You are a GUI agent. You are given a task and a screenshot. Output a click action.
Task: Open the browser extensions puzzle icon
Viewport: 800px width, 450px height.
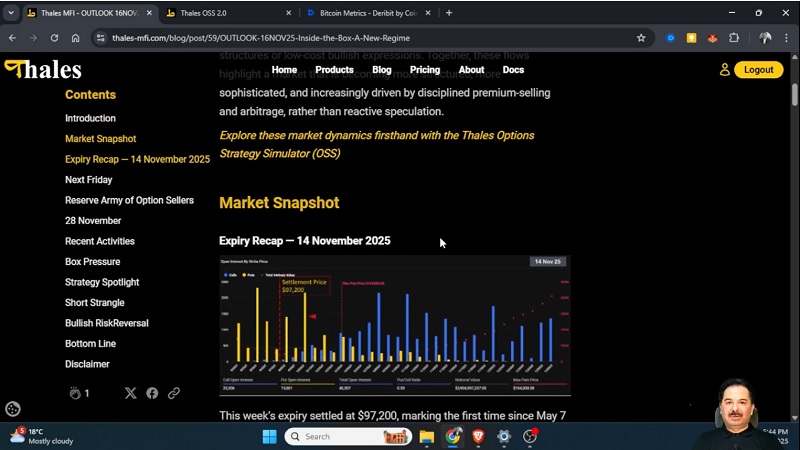click(x=734, y=38)
